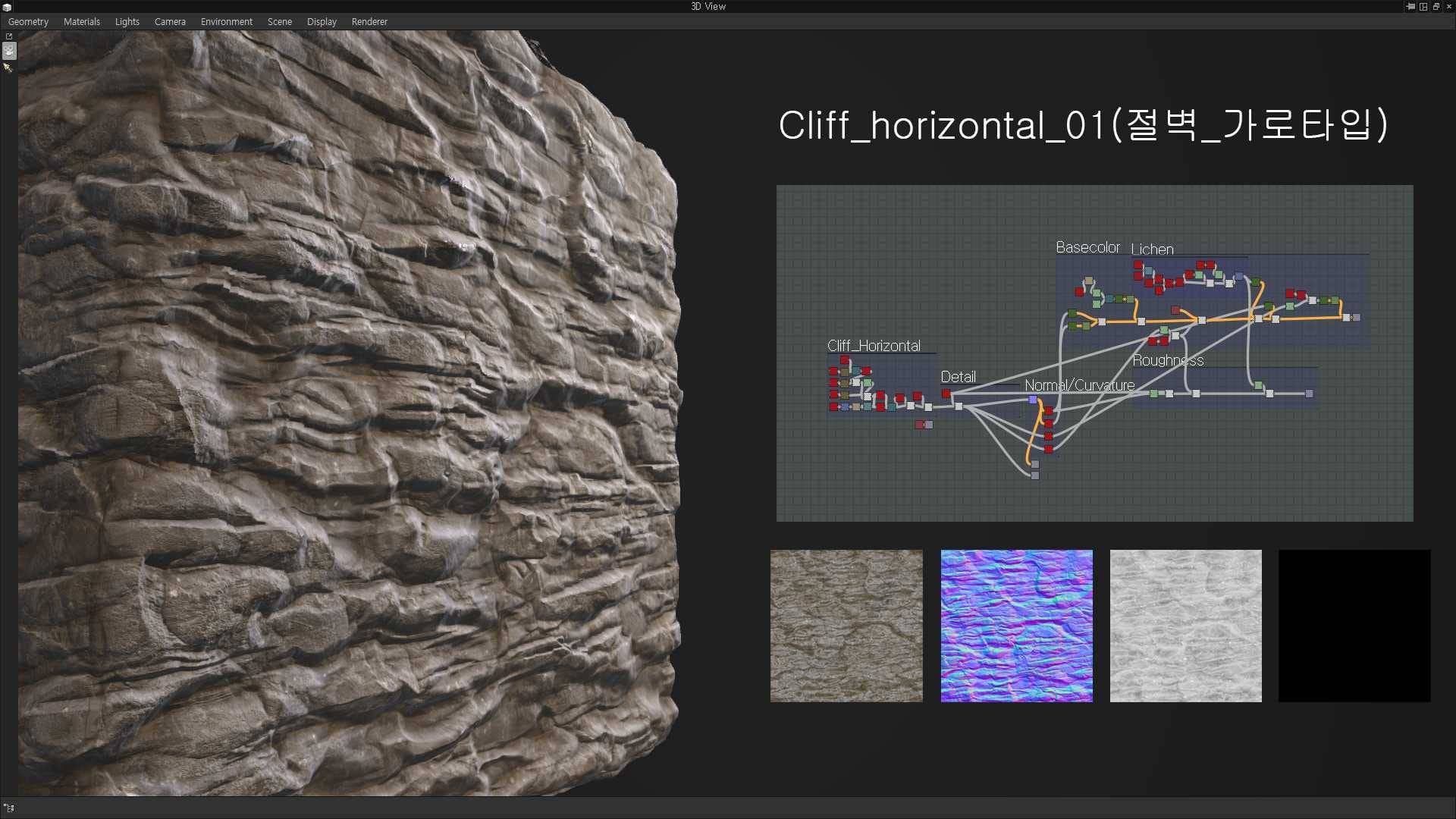Click the gray roughness map thumbnail
The image size is (1456, 819).
pyautogui.click(x=1185, y=626)
